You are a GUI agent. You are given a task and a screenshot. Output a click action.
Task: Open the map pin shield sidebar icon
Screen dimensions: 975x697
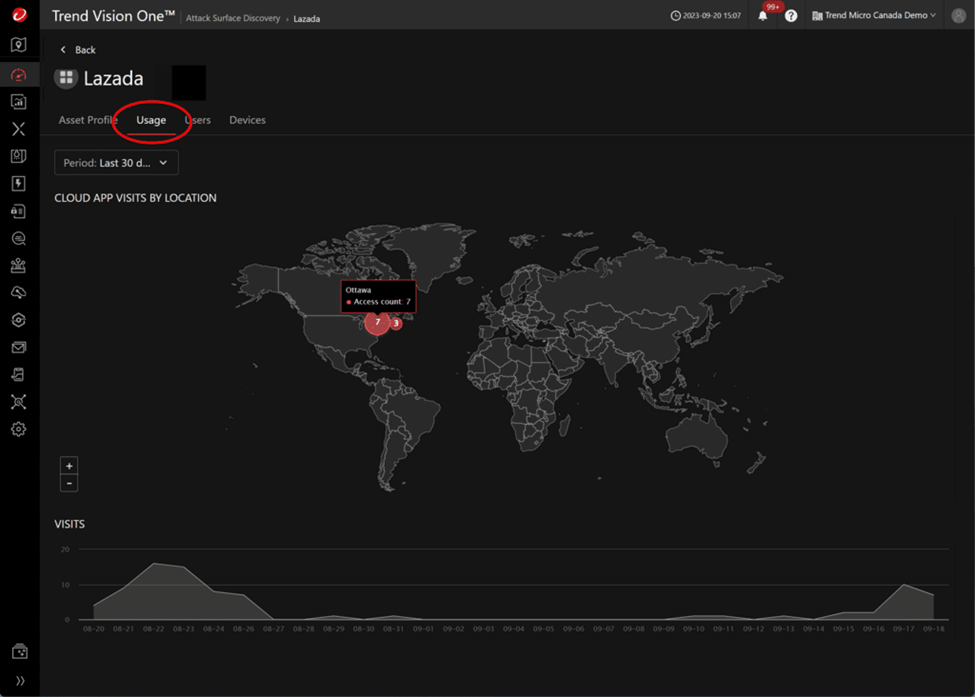(19, 45)
